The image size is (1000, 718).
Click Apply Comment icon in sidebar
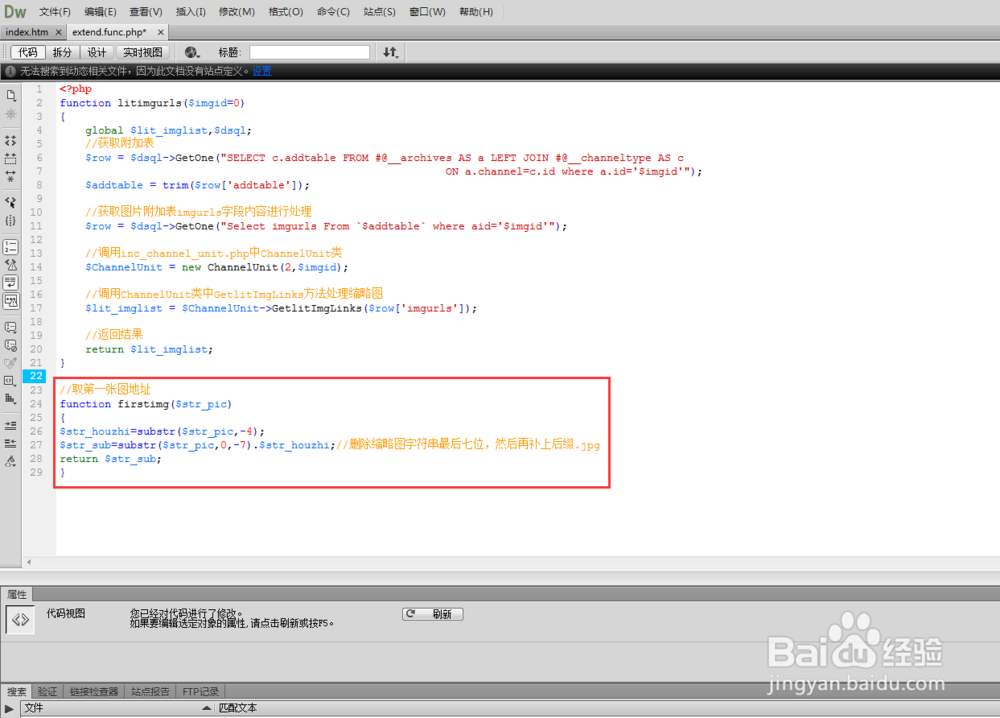coord(11,327)
